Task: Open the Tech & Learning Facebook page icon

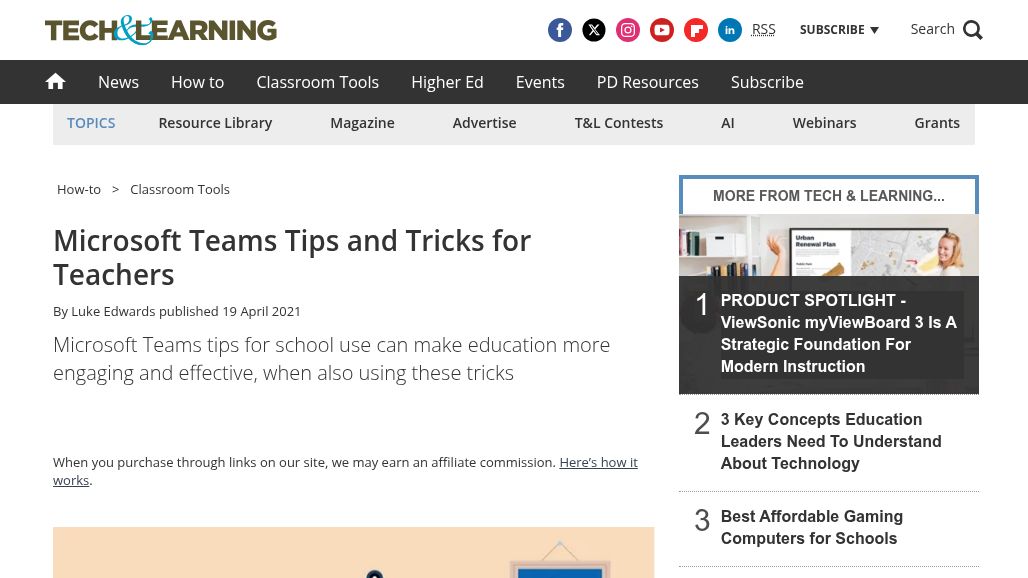Action: coord(559,29)
